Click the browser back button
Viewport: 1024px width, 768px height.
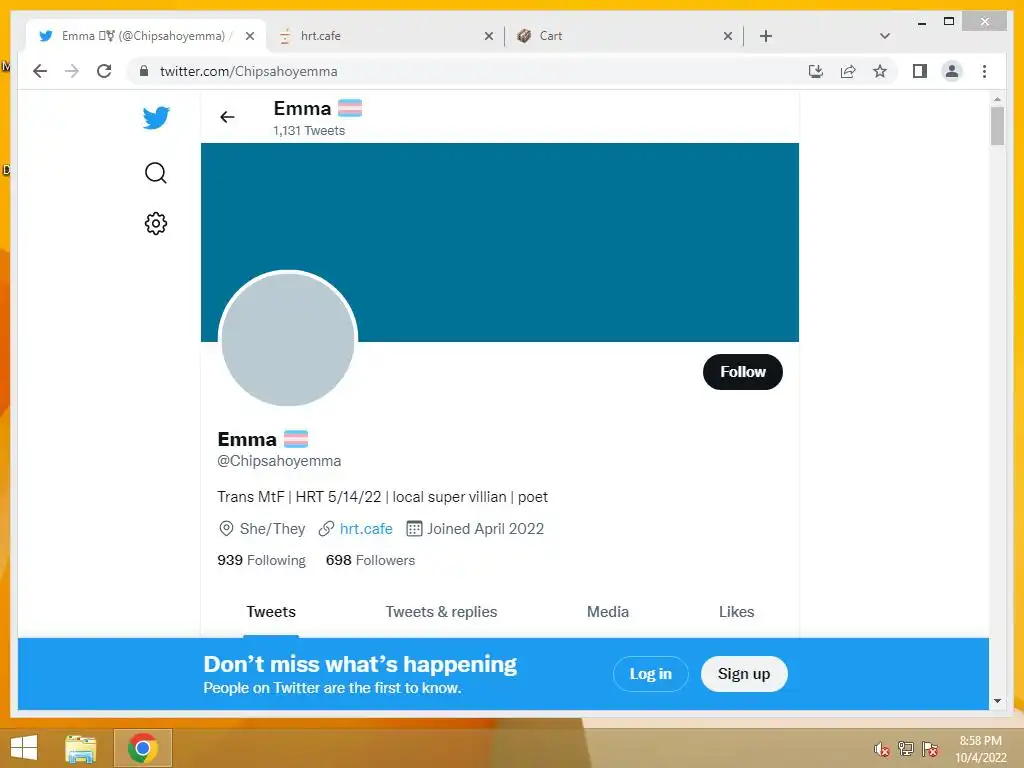pos(40,71)
